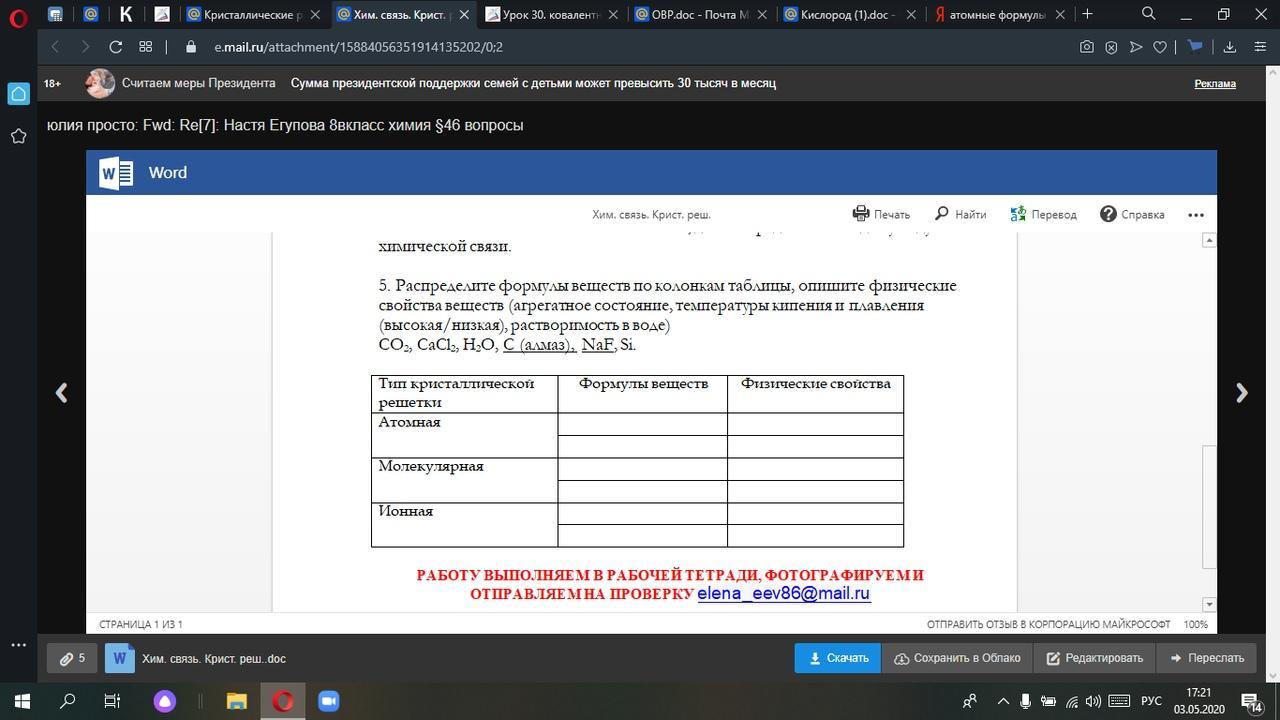Open ad blocker shield icon
1280x720 pixels.
point(1111,47)
